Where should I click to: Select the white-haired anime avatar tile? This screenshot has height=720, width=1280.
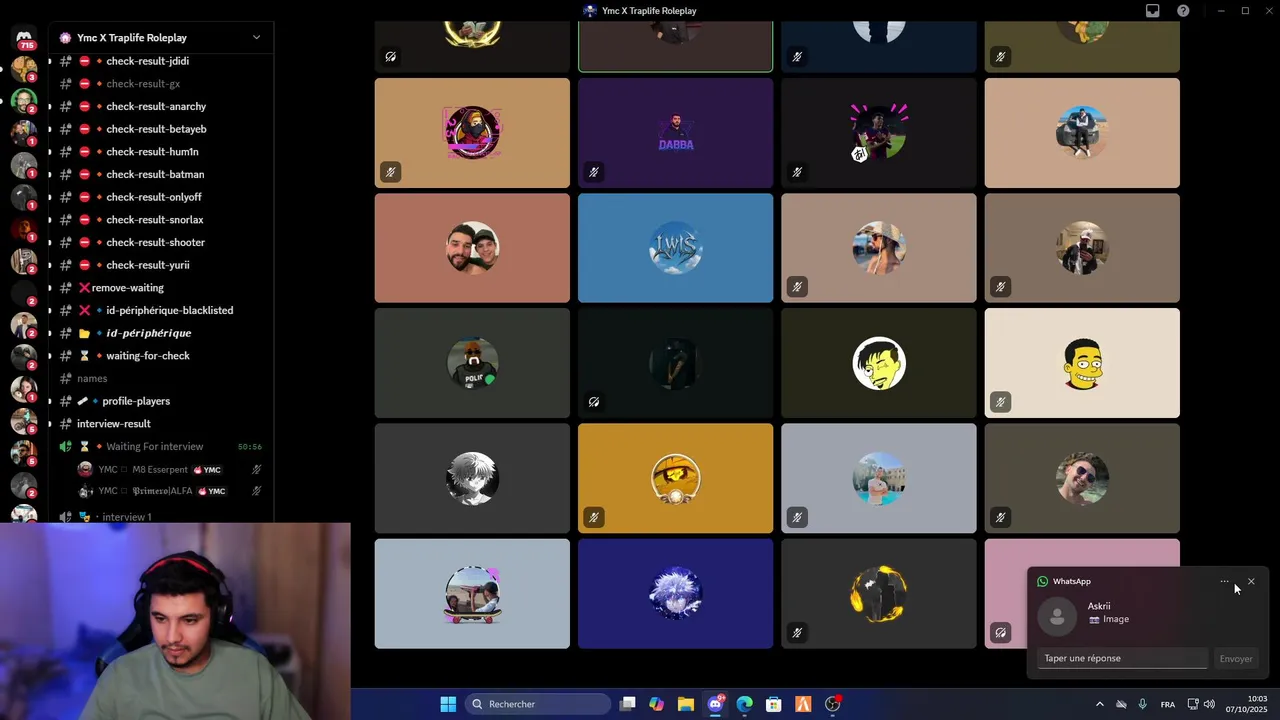(x=472, y=478)
